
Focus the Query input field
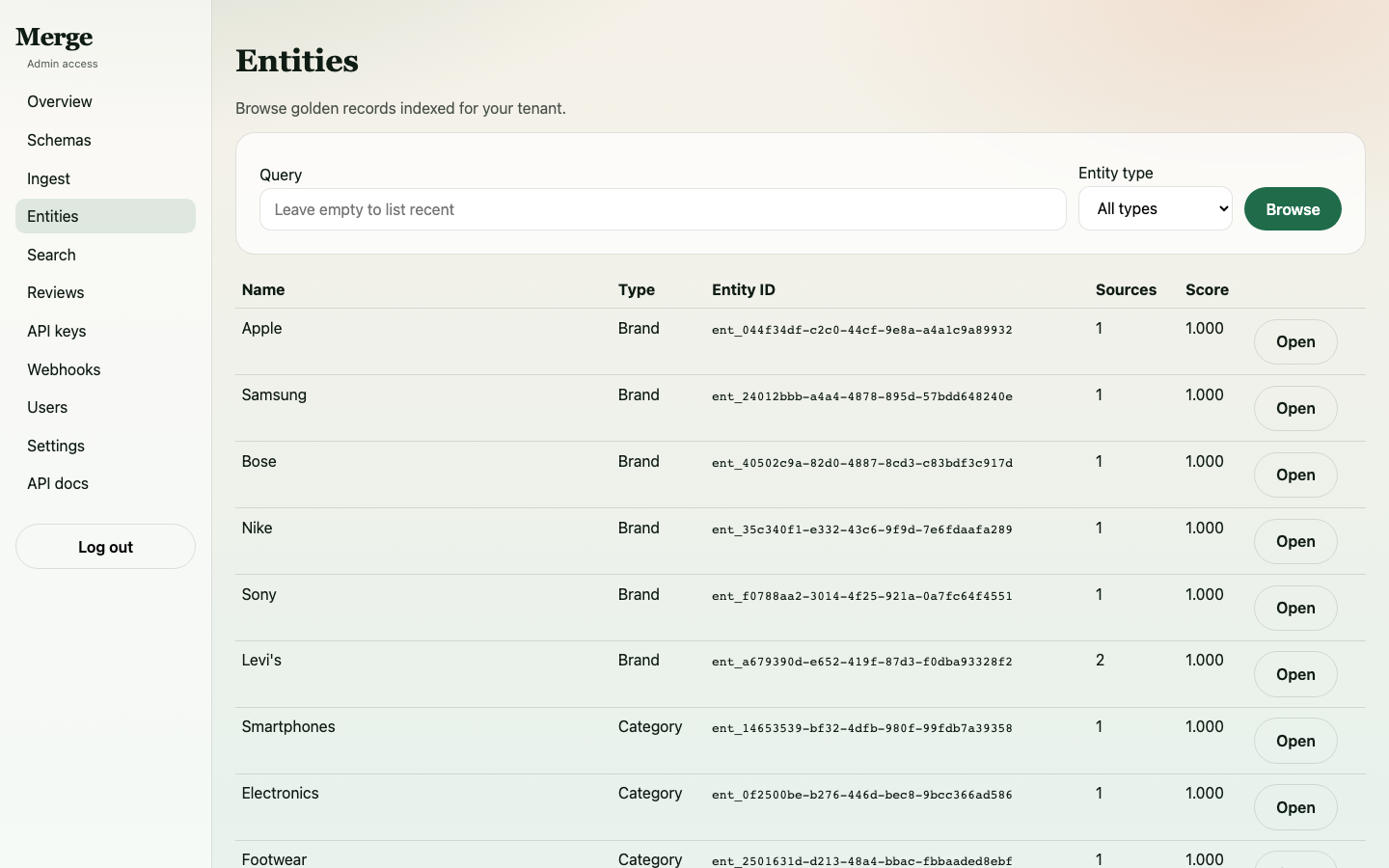coord(663,209)
